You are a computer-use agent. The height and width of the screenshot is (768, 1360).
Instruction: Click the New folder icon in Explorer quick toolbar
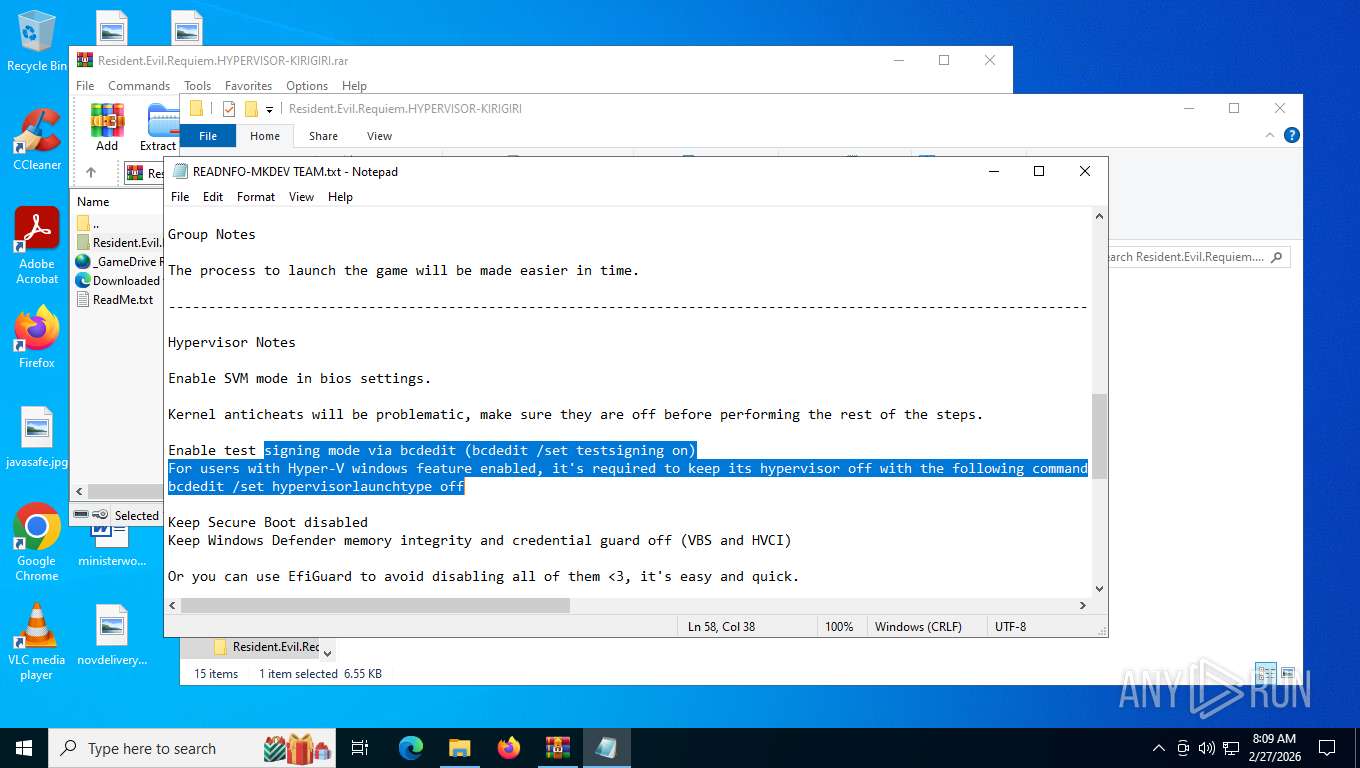pyautogui.click(x=251, y=109)
